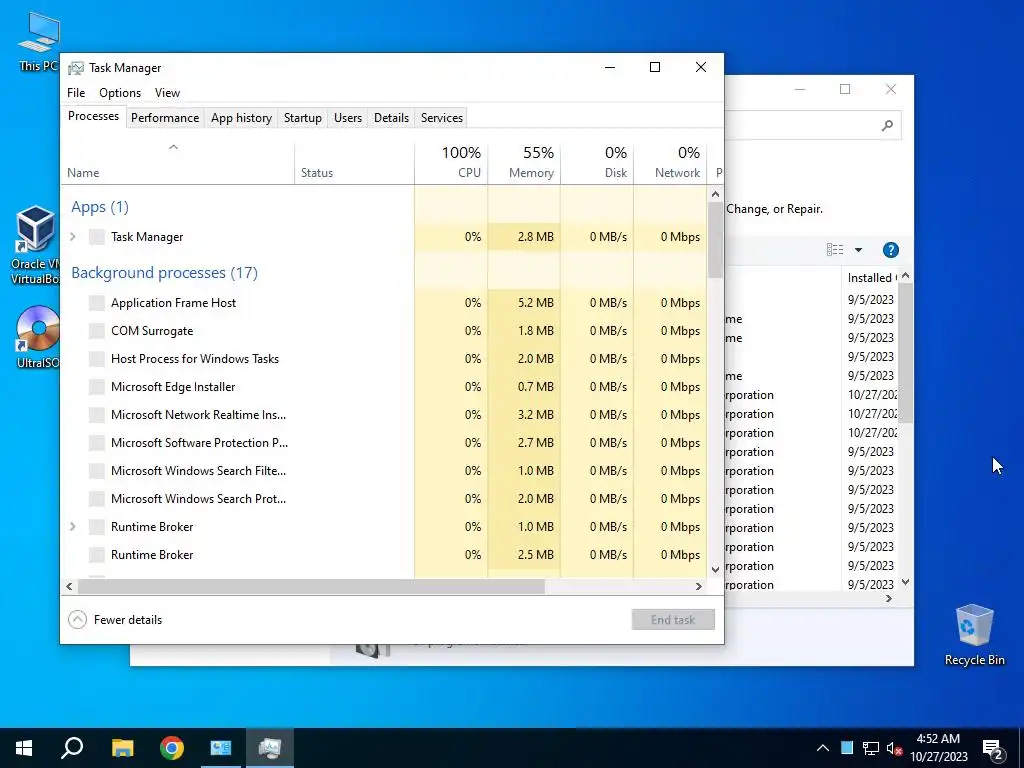Expand the Task Manager app row

coord(73,237)
